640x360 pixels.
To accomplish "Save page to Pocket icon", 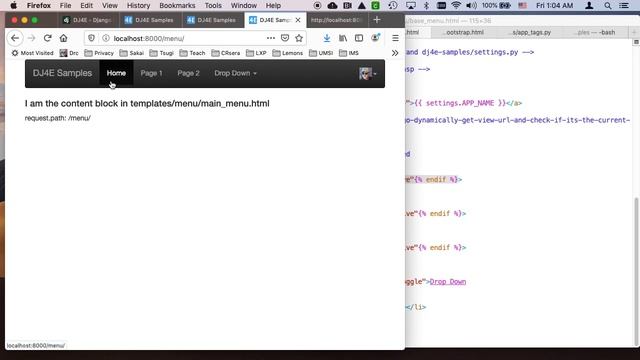I will click(x=285, y=38).
